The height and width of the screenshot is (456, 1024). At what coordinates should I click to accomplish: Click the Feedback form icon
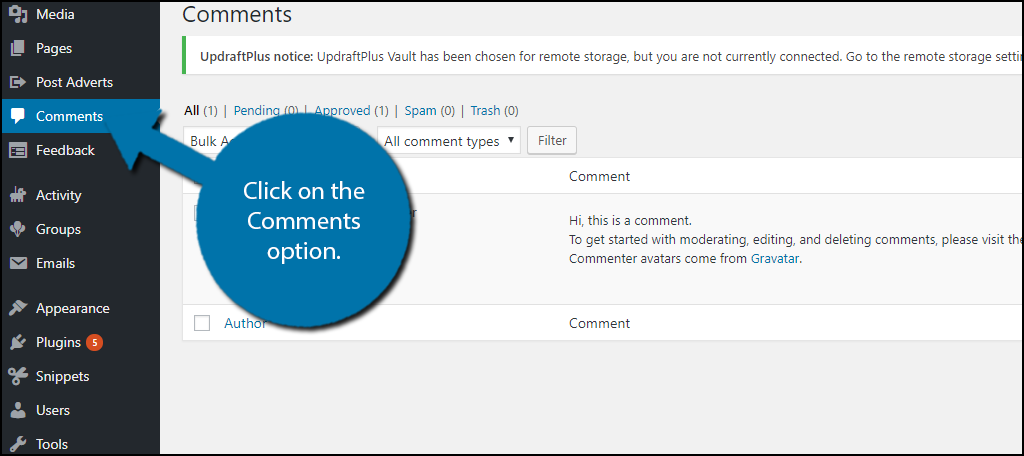point(18,150)
